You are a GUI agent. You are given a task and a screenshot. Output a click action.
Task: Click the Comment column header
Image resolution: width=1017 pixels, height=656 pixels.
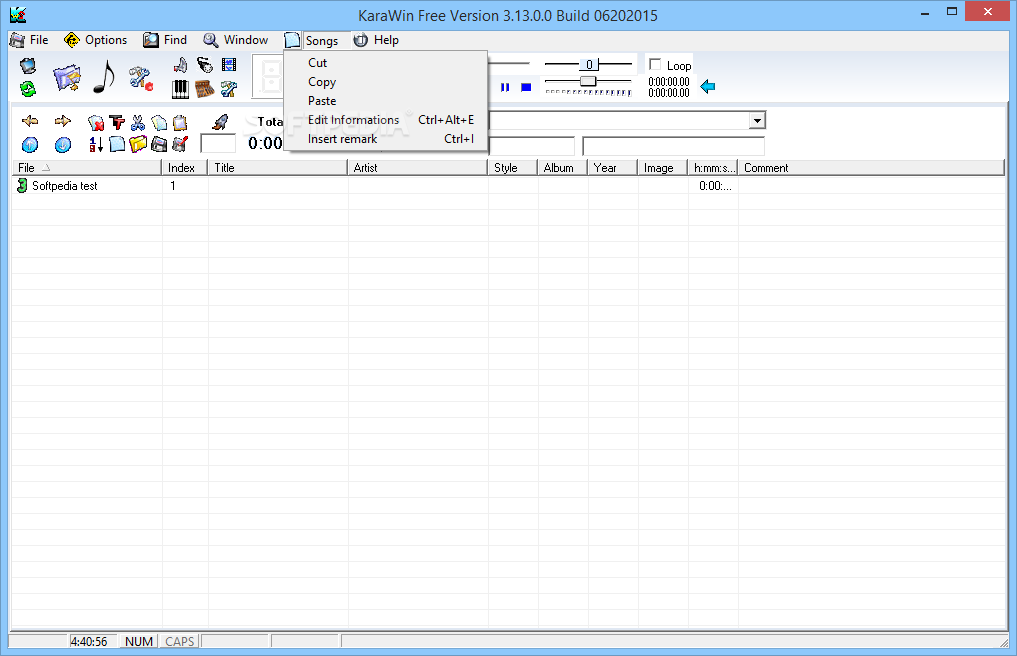[x=871, y=168]
